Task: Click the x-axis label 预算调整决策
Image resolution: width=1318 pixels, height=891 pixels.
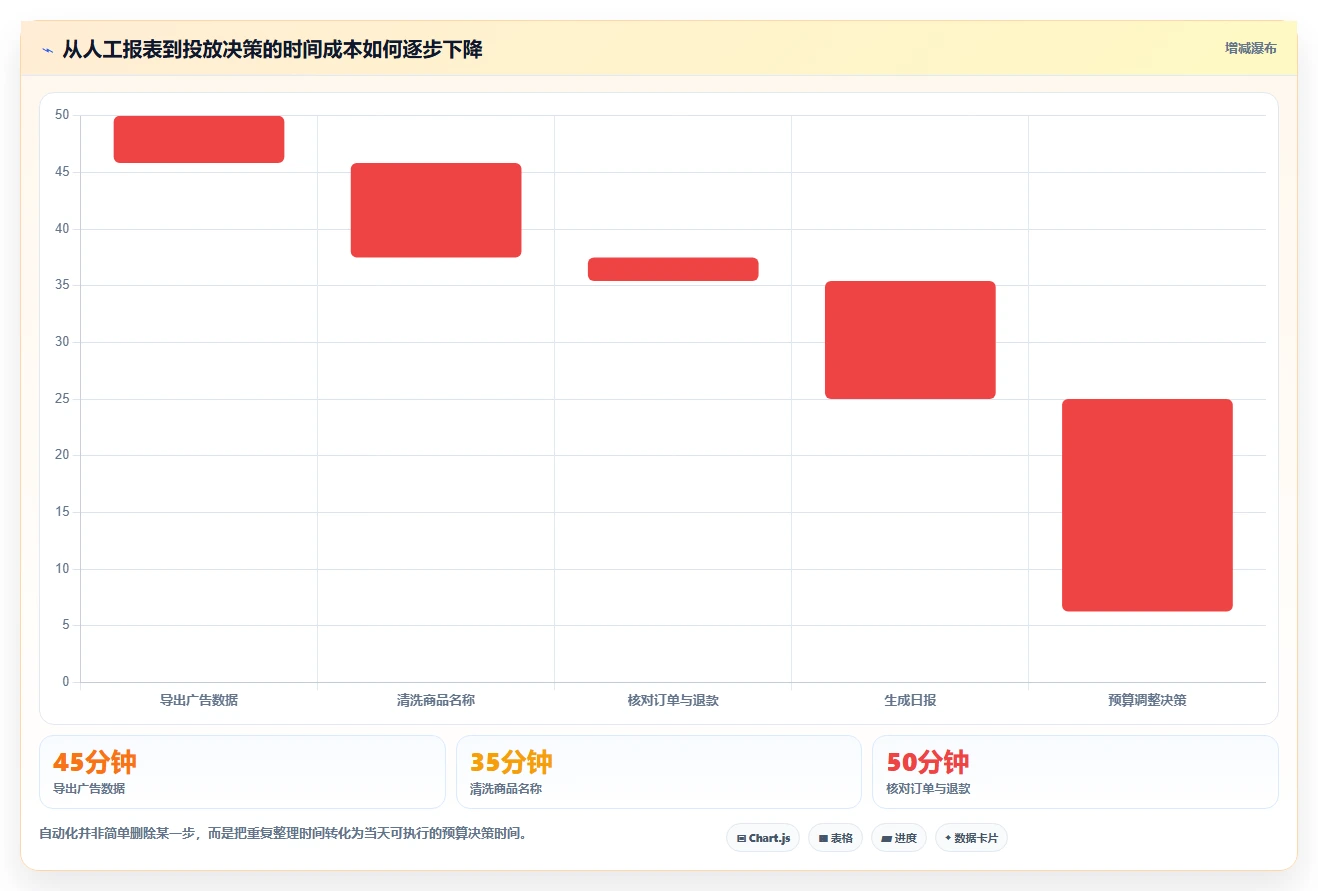Action: (x=1147, y=700)
